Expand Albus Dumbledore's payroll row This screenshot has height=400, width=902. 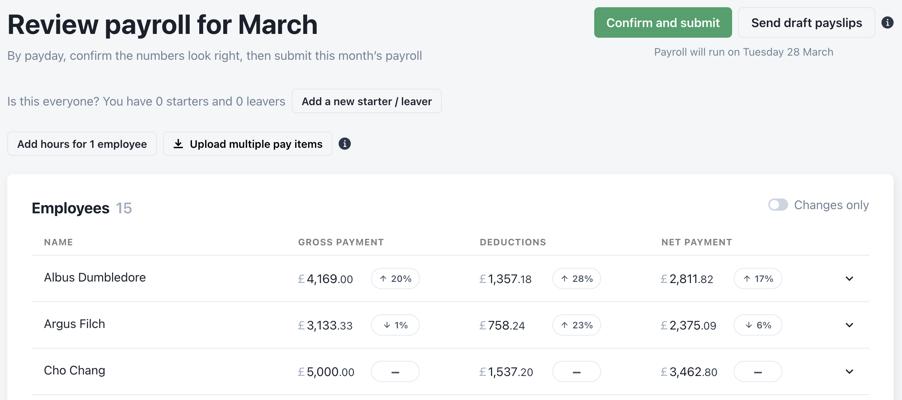[849, 279]
